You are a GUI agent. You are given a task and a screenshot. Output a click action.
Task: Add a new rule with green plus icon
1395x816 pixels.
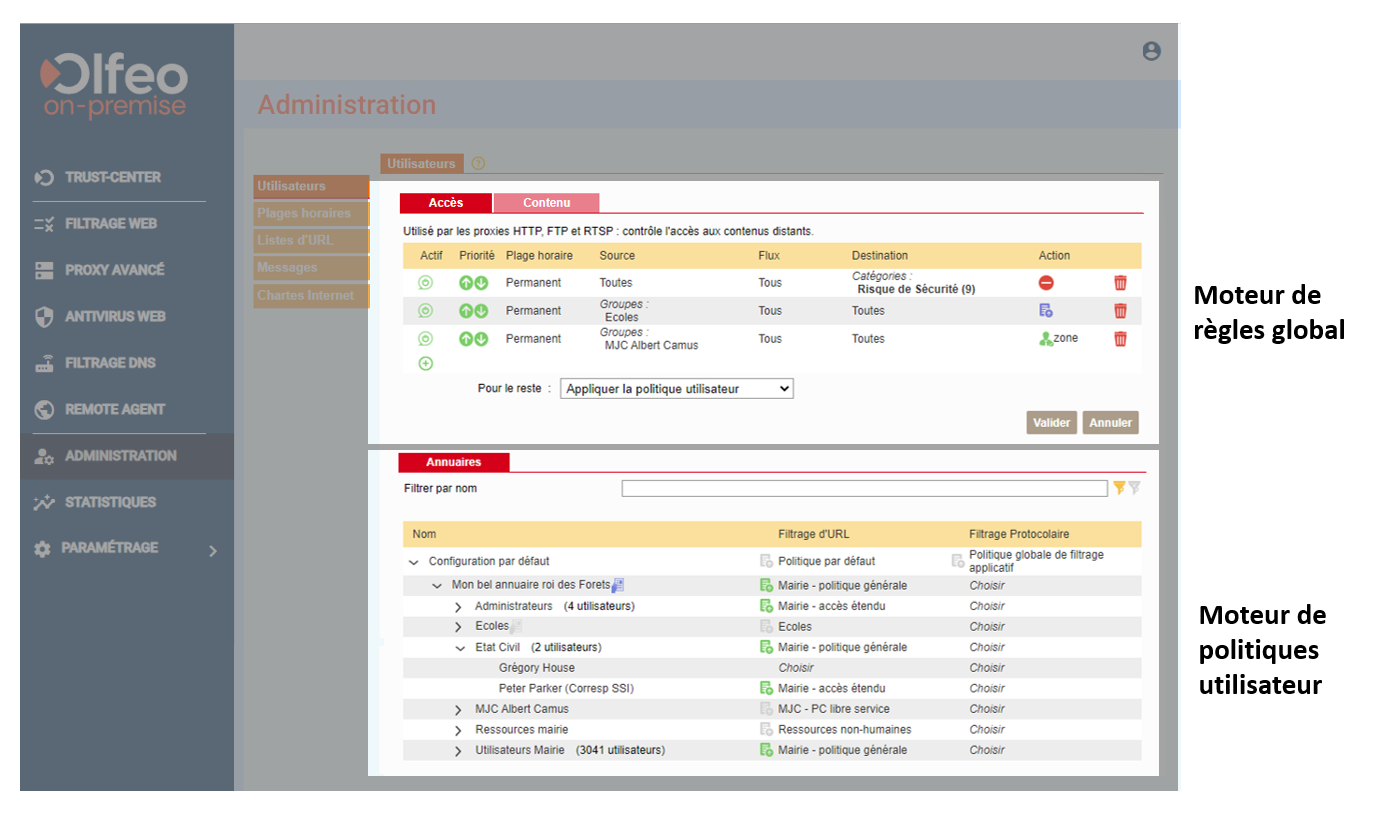[x=425, y=364]
